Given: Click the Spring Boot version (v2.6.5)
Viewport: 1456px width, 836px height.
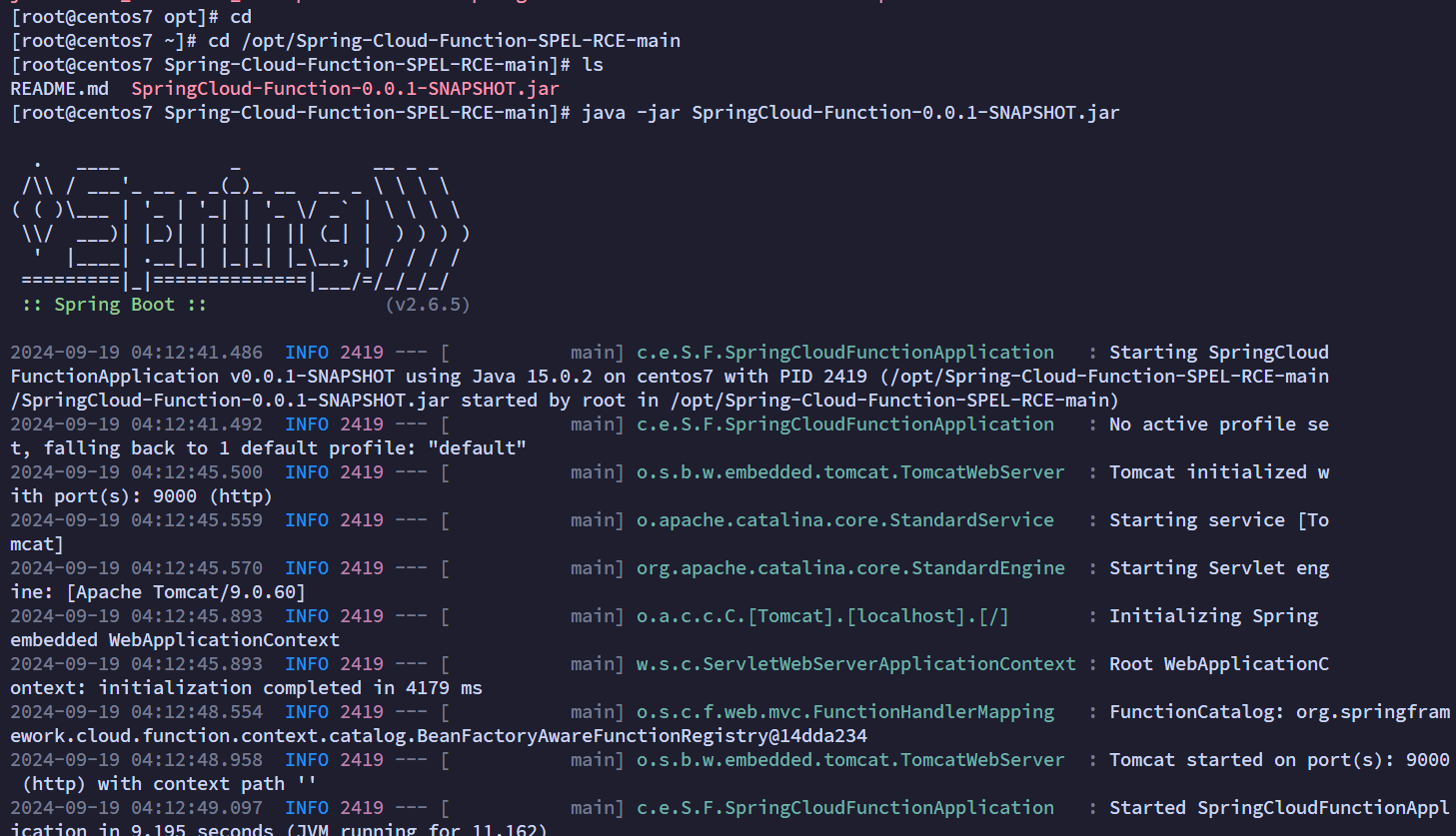Looking at the screenshot, I should pos(428,304).
